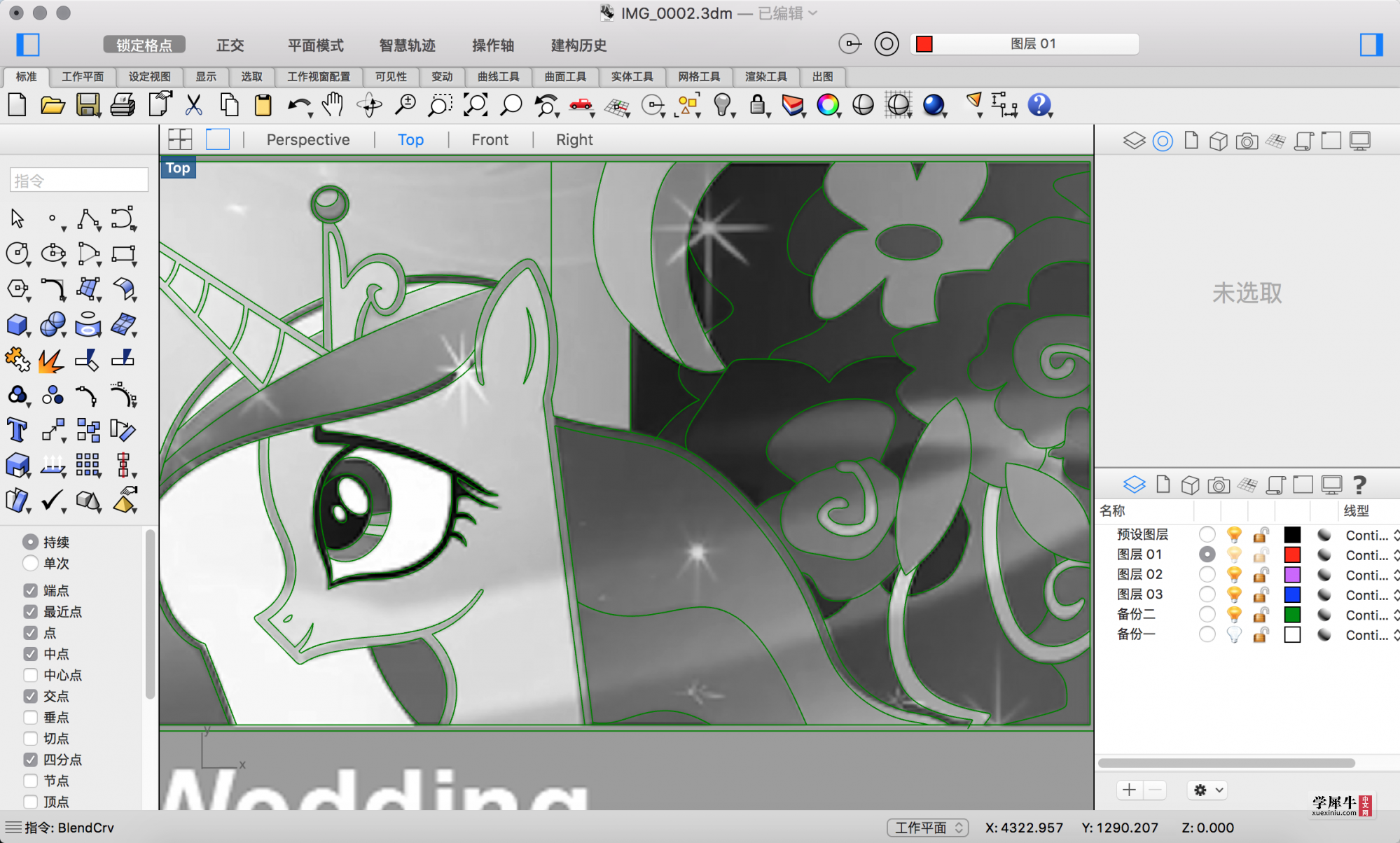Set 图层 02 as current layer
Image resolution: width=1400 pixels, height=843 pixels.
coord(1207,574)
